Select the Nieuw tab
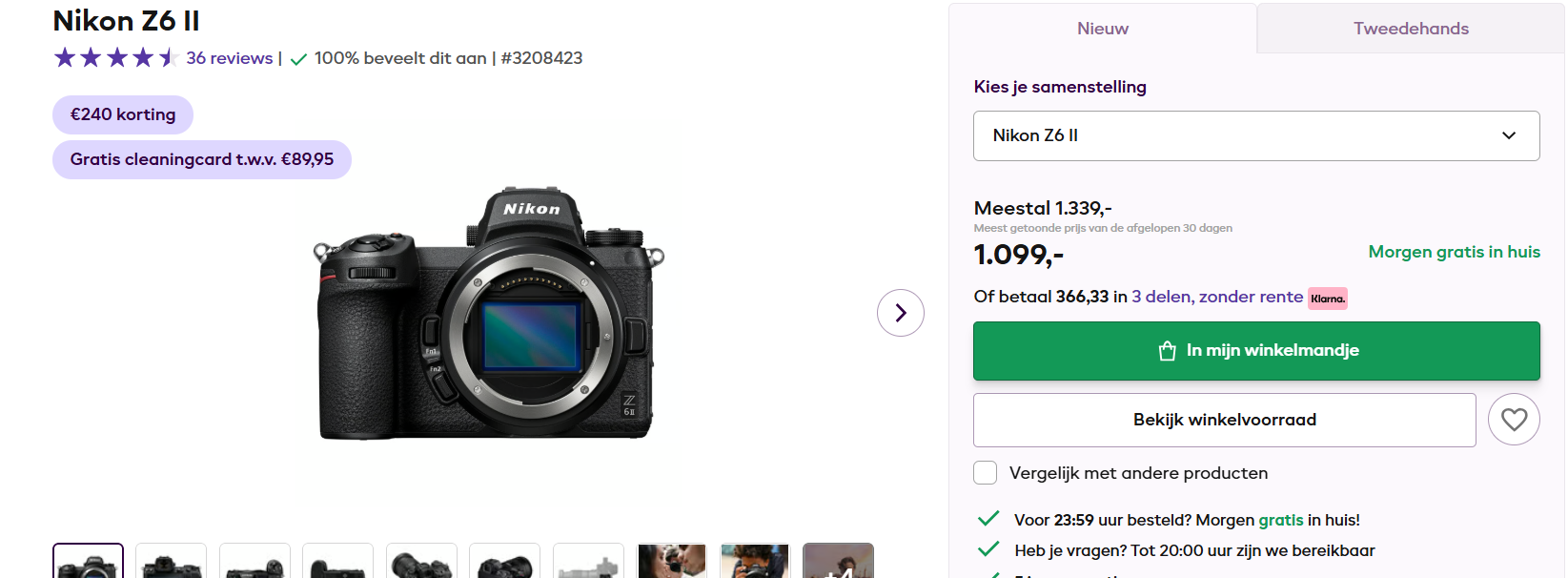Screen dimensions: 1568x578 click(1102, 29)
